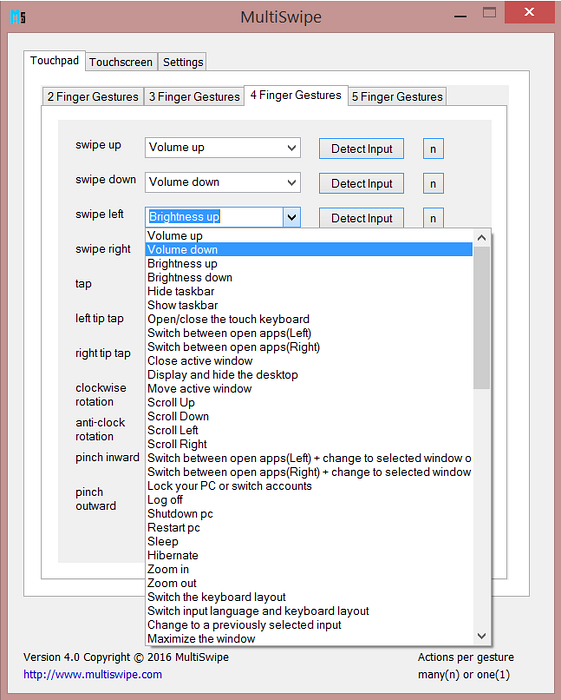This screenshot has width=561, height=700.
Task: Pick Scroll Up from the list
Action: (x=309, y=402)
